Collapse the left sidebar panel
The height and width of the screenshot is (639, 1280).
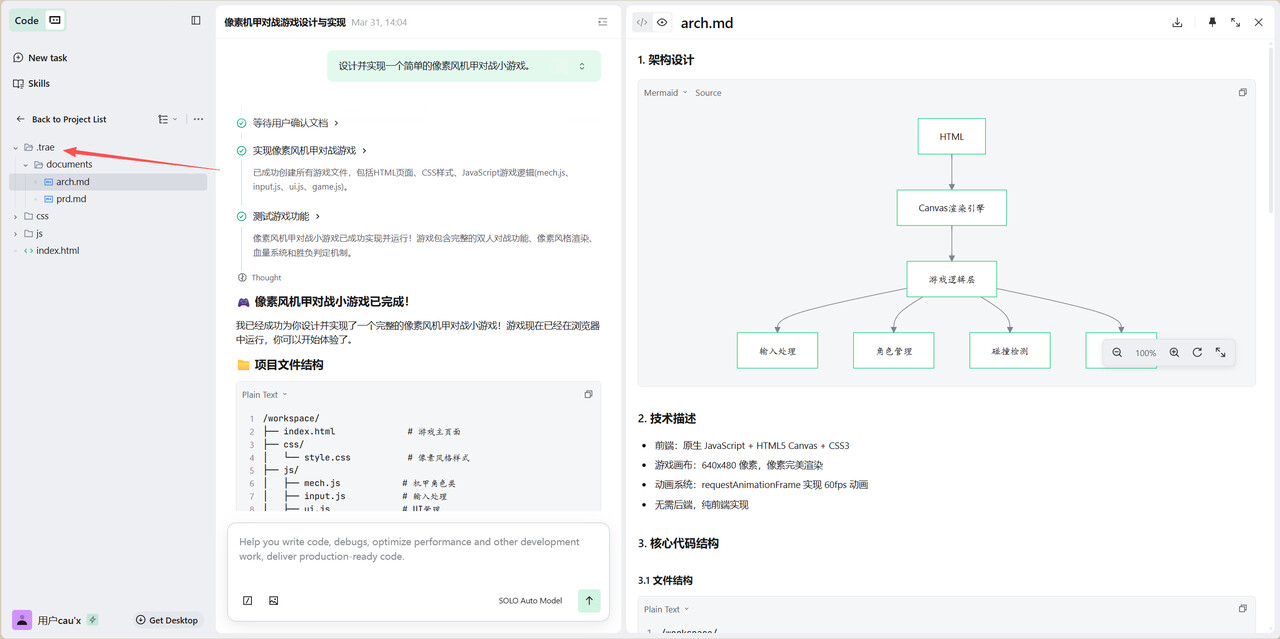click(196, 20)
